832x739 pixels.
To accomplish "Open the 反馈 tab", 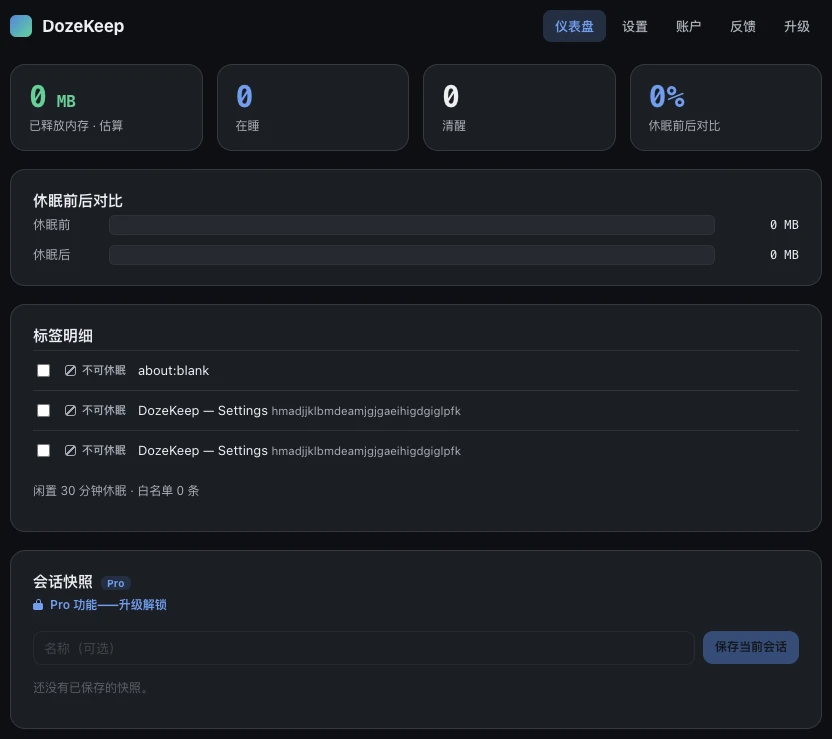I will pos(742,26).
